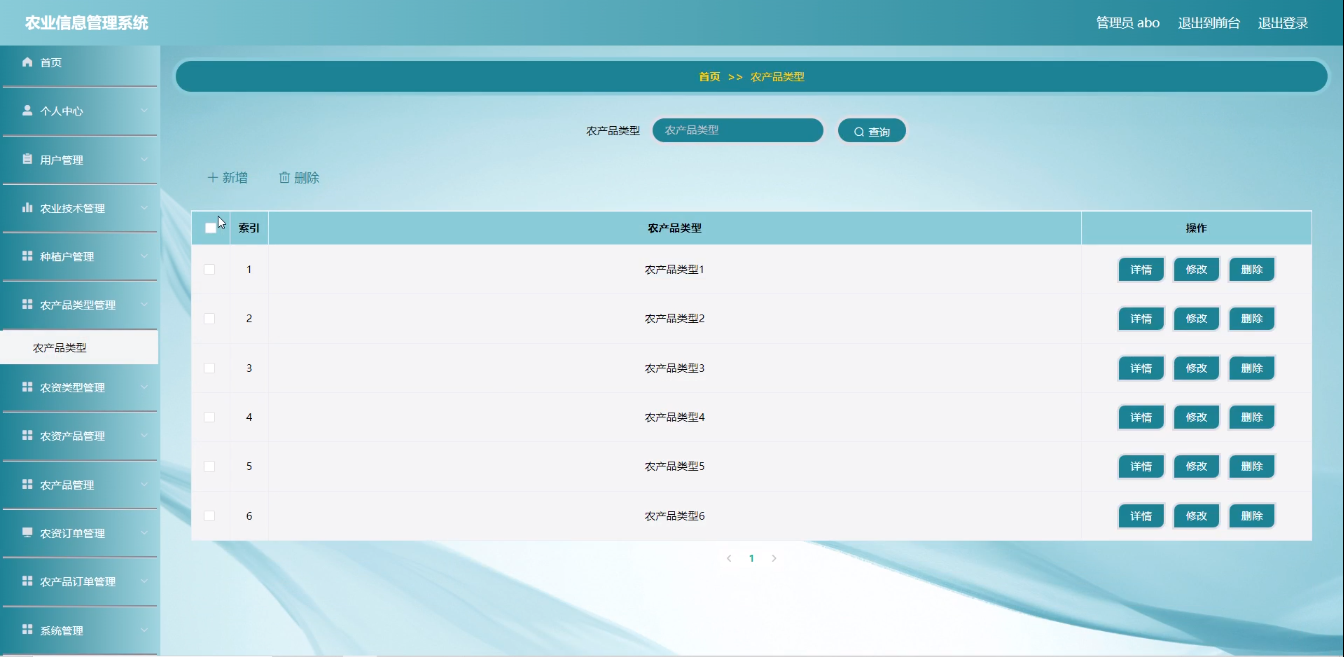
Task: Expand the 用户管理 chevron
Action: tap(144, 159)
